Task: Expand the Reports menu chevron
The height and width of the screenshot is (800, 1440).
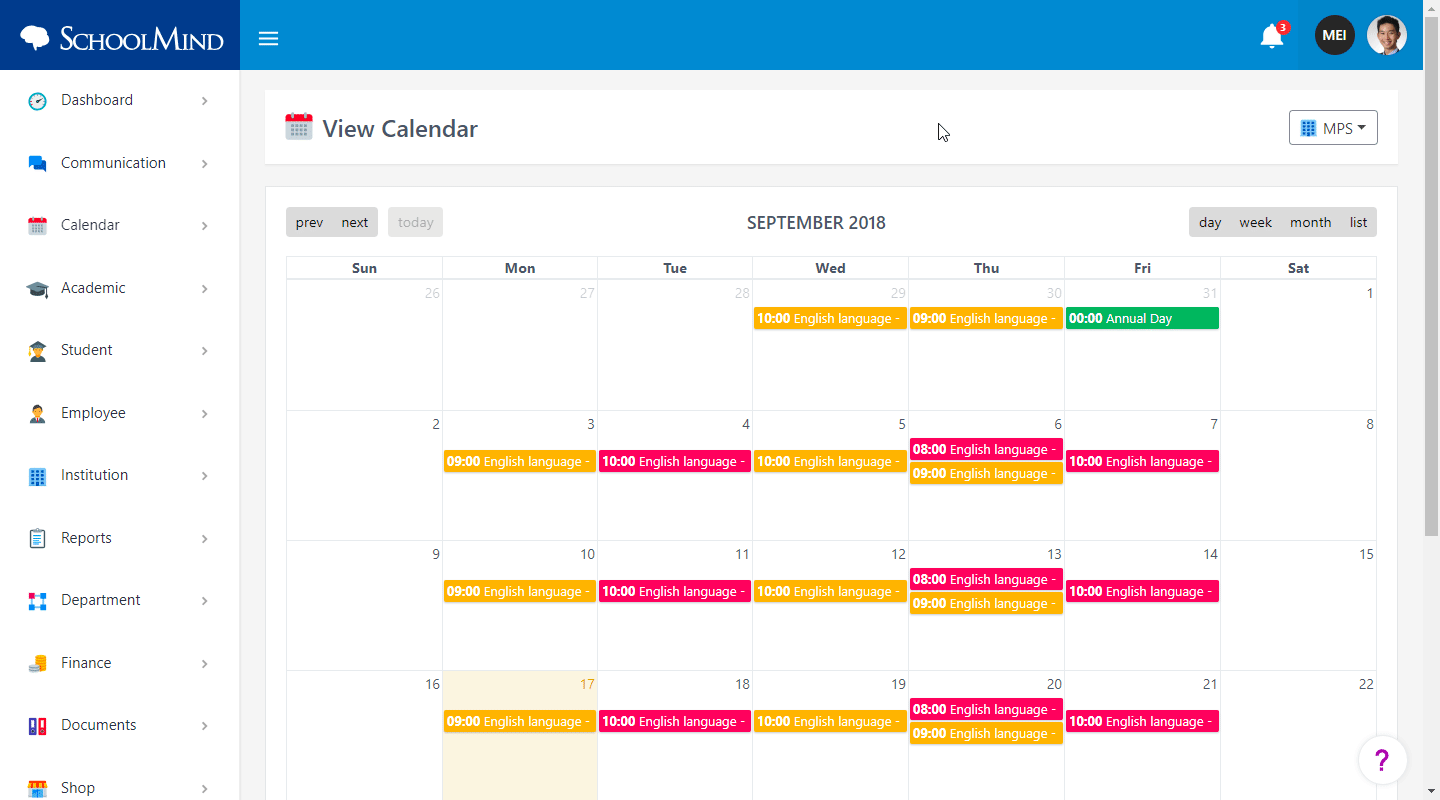Action: (x=204, y=539)
